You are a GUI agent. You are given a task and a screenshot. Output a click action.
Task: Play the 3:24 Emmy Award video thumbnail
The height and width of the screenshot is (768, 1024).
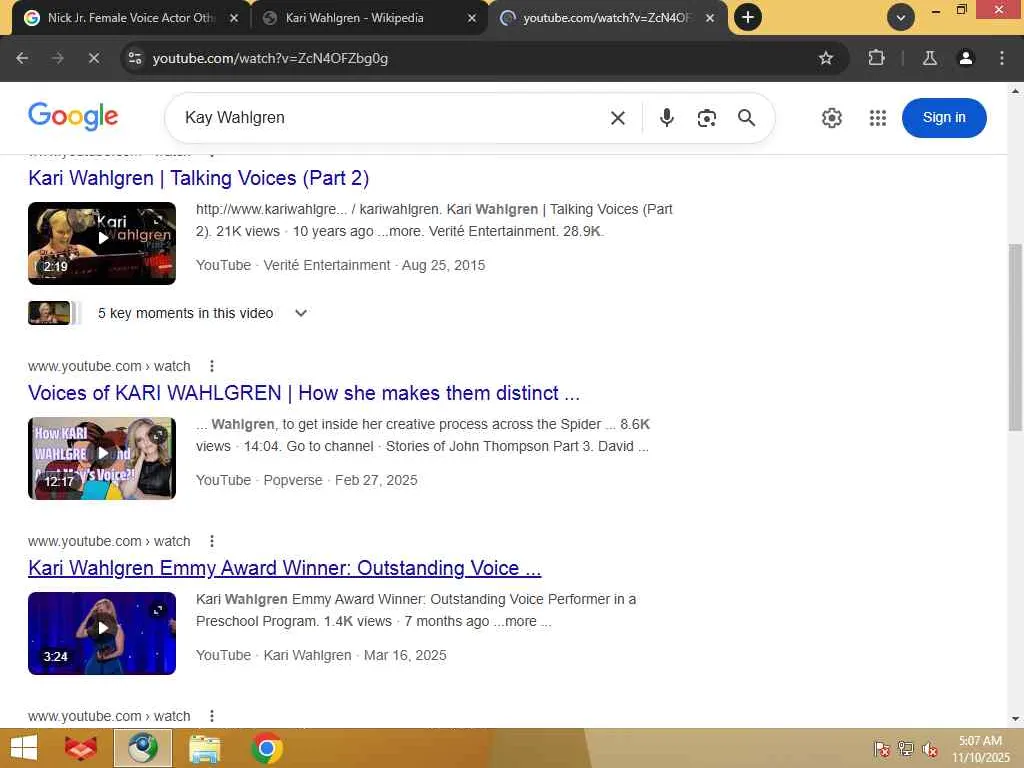[102, 633]
